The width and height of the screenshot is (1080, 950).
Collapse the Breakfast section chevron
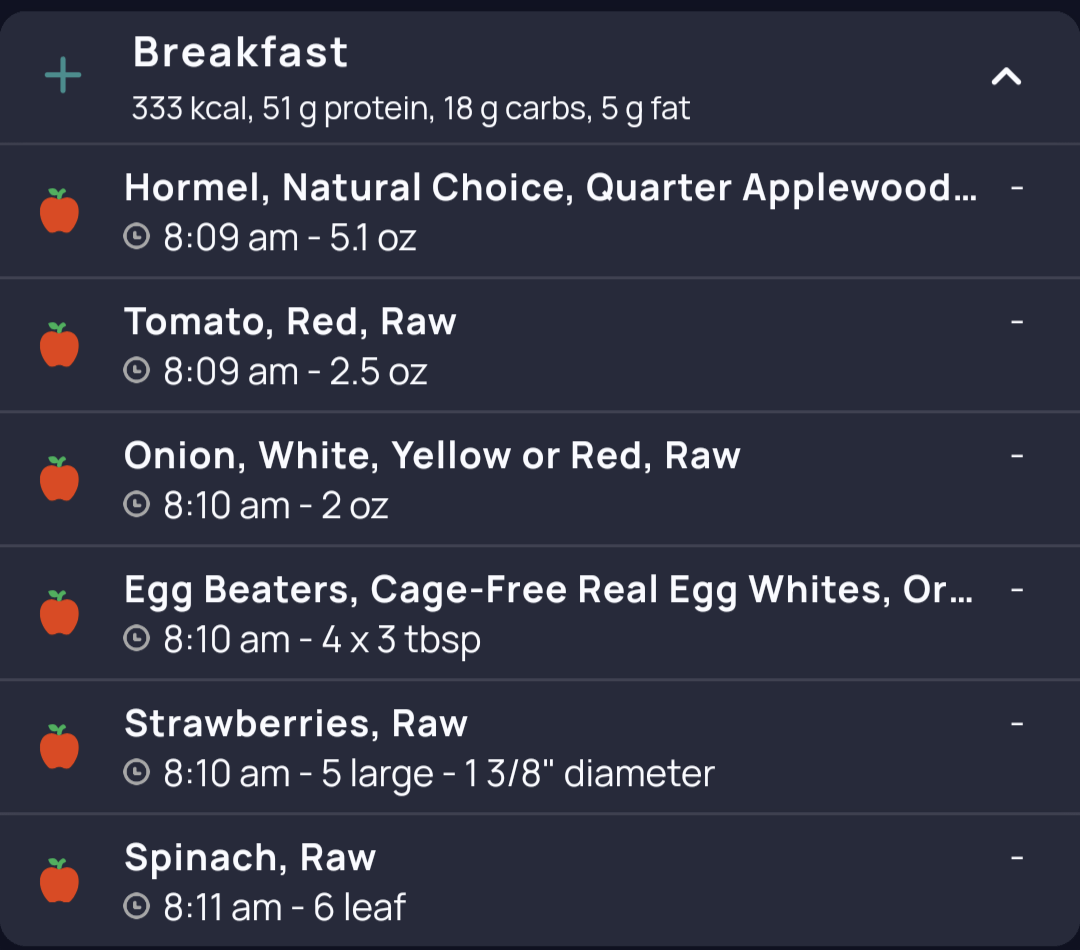pyautogui.click(x=1006, y=76)
